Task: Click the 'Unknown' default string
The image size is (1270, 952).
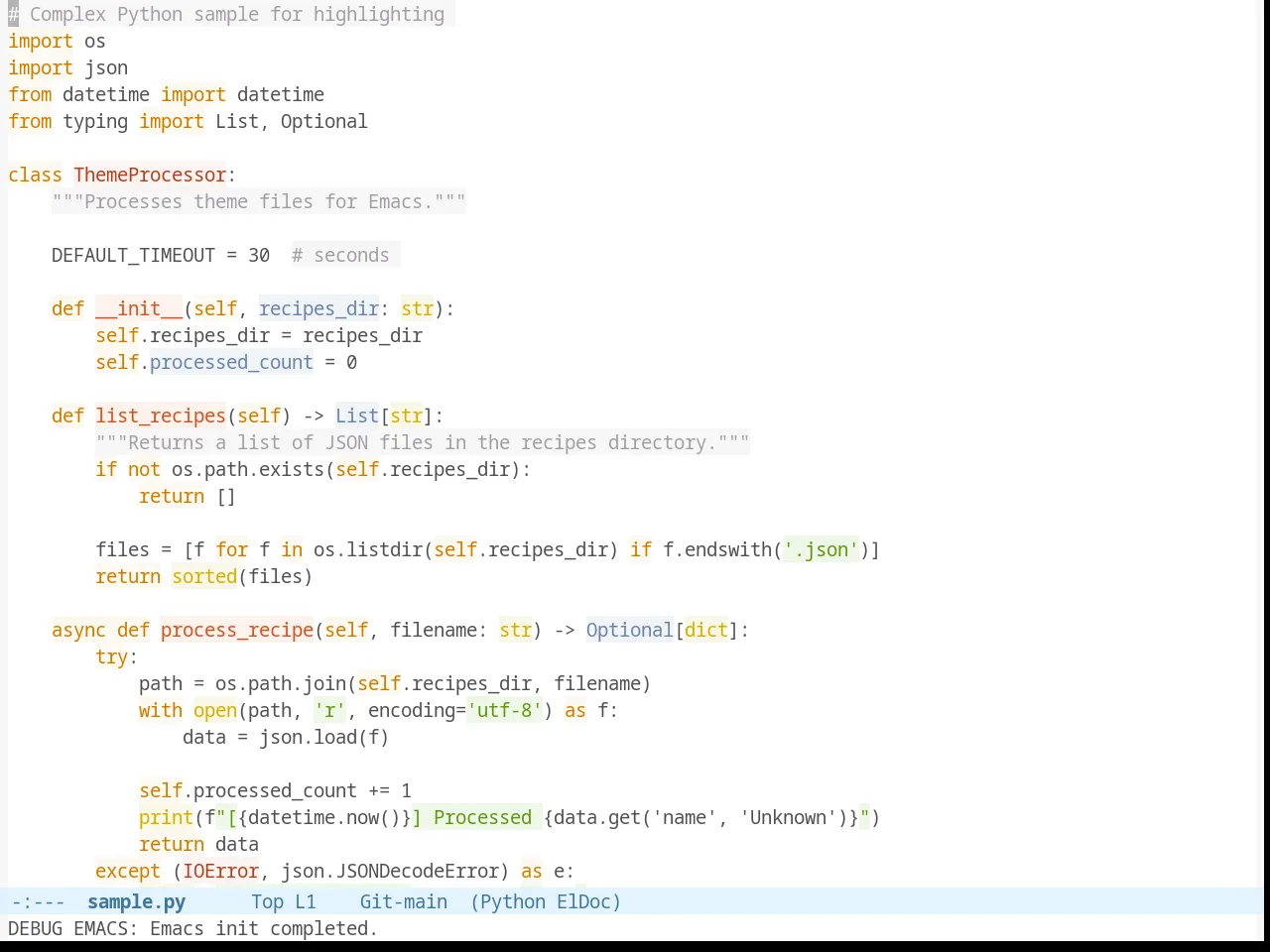Action: [x=788, y=817]
